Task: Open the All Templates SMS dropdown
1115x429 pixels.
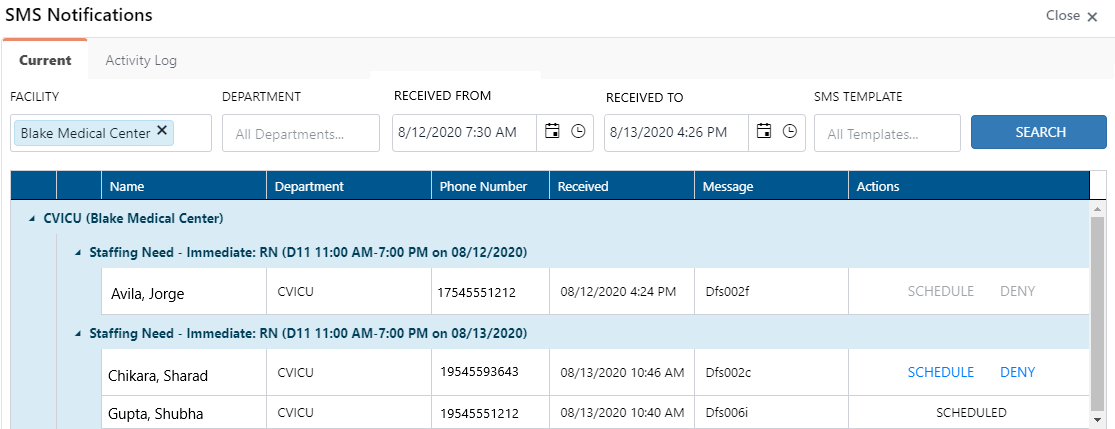Action: click(886, 133)
